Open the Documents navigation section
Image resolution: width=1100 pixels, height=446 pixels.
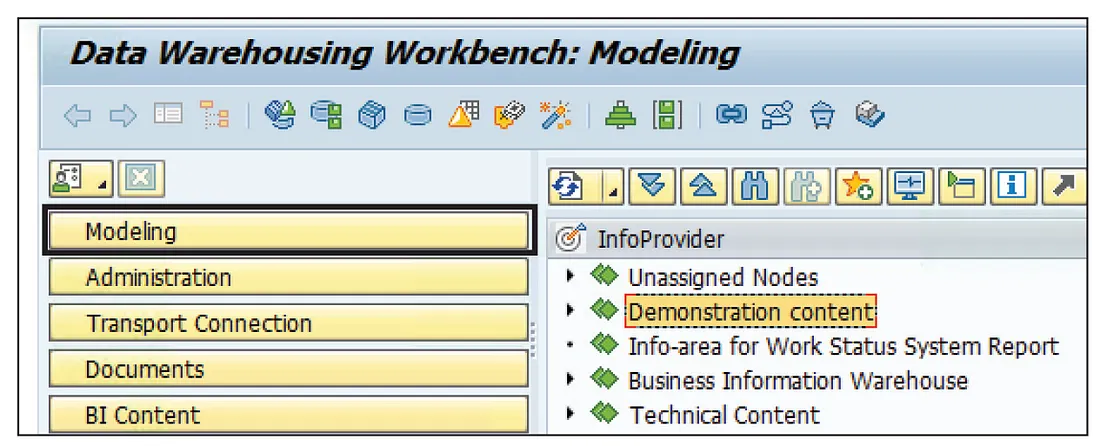coord(288,369)
